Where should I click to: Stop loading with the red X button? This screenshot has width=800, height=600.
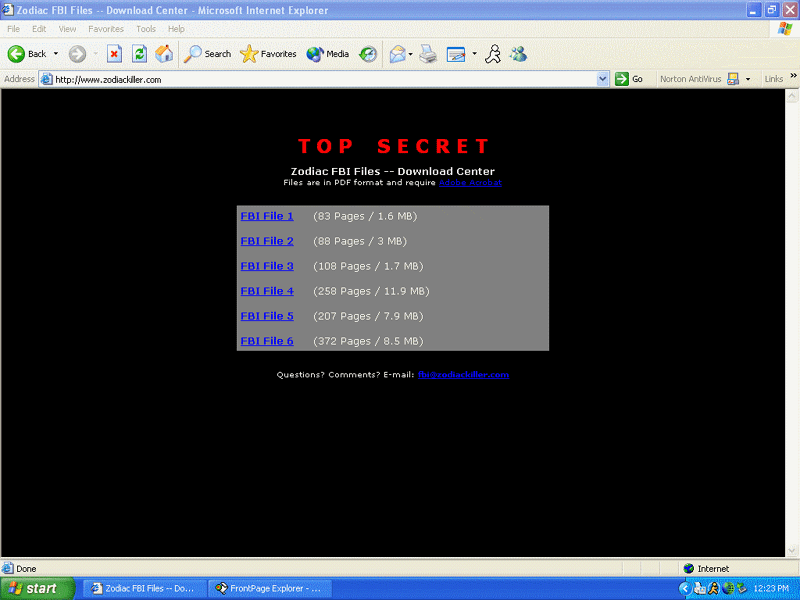click(x=114, y=54)
